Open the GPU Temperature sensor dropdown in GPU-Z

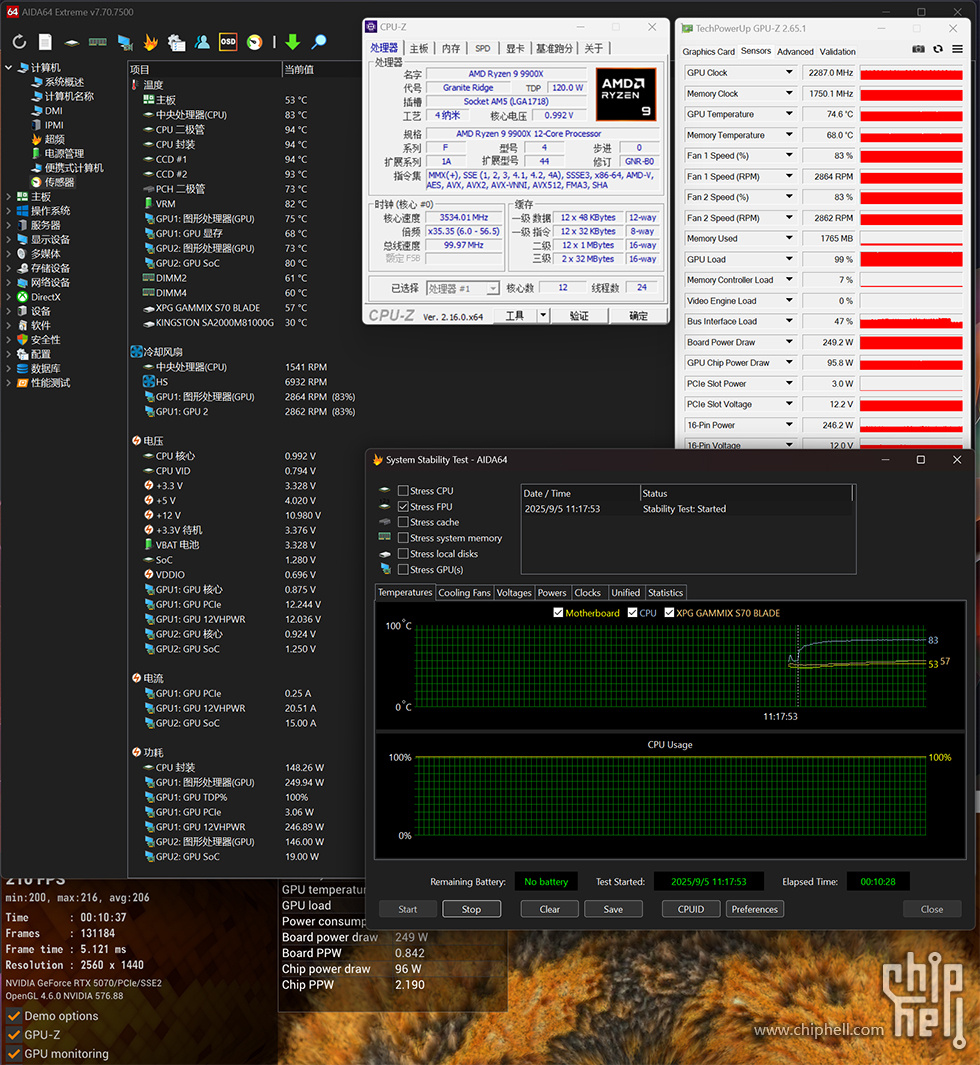point(789,114)
